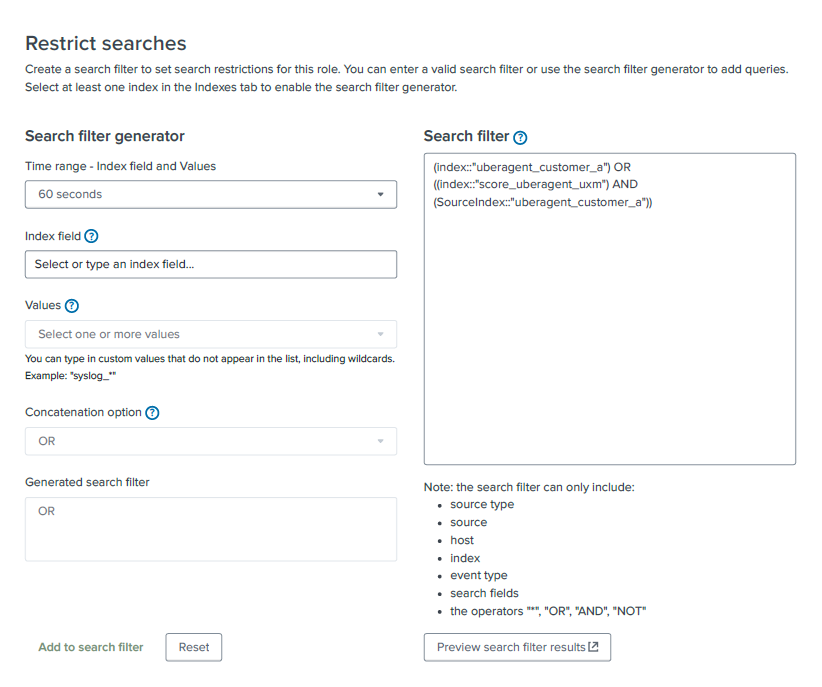Expand the Time range dropdown arrow
Viewport: 822px width, 687px height.
click(380, 194)
